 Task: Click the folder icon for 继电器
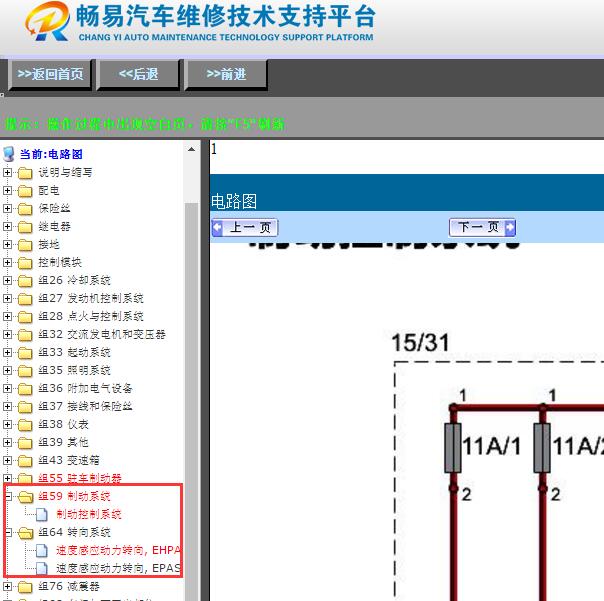click(x=25, y=227)
